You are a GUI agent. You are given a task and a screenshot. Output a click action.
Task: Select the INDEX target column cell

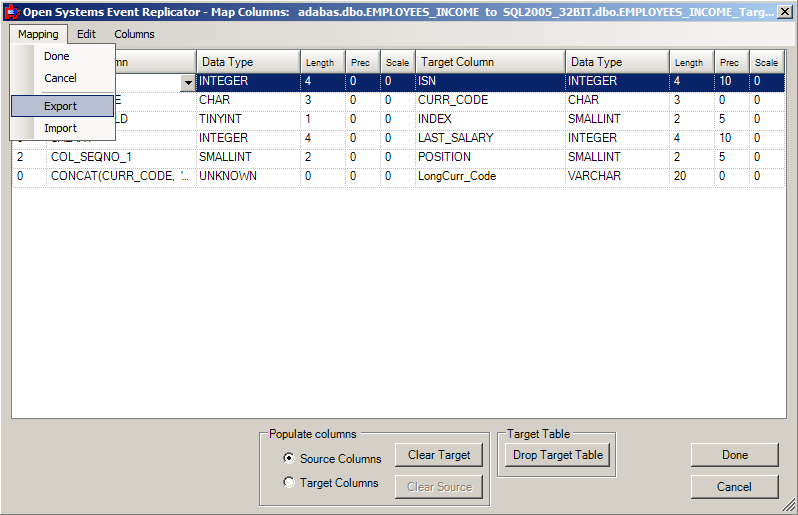(490, 119)
